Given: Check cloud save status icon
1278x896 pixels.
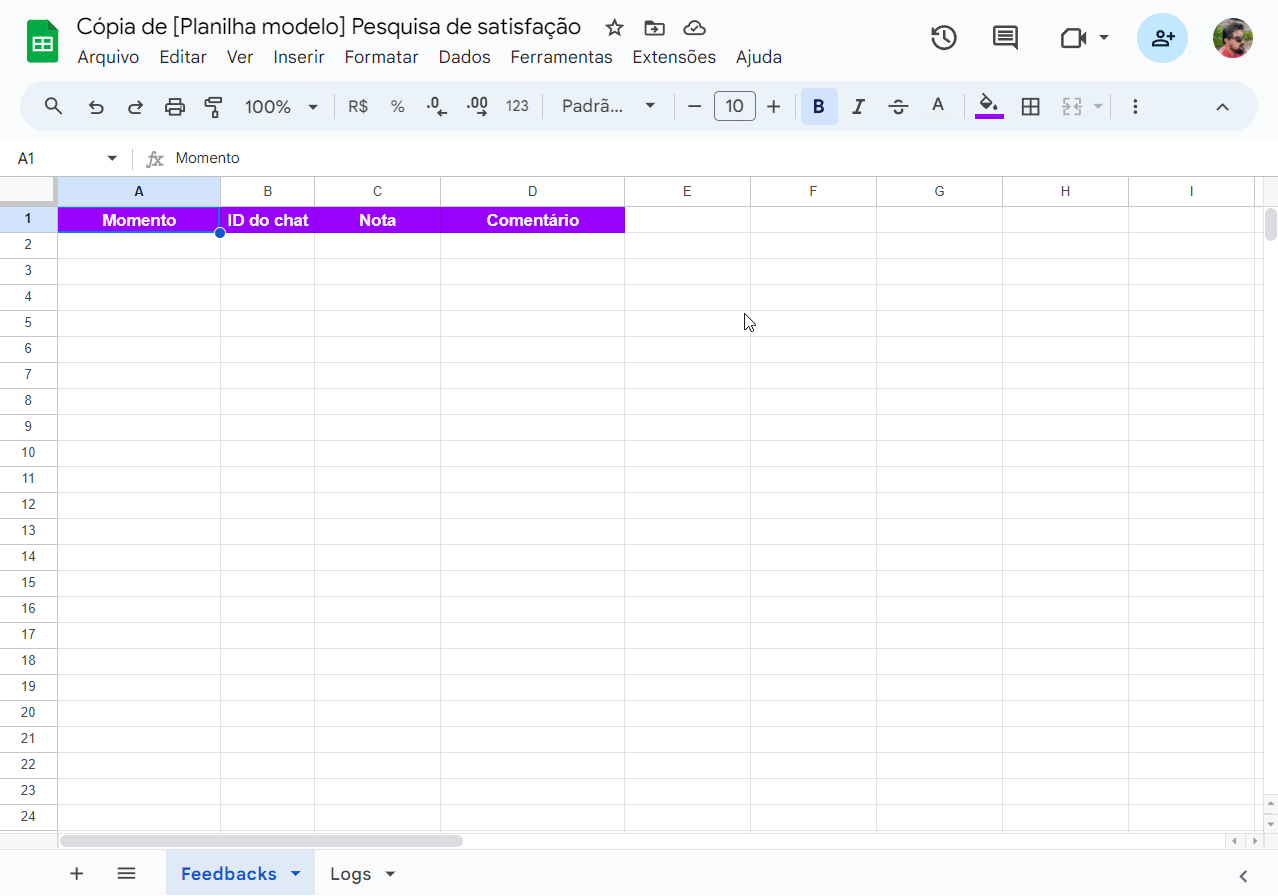Looking at the screenshot, I should [x=694, y=28].
